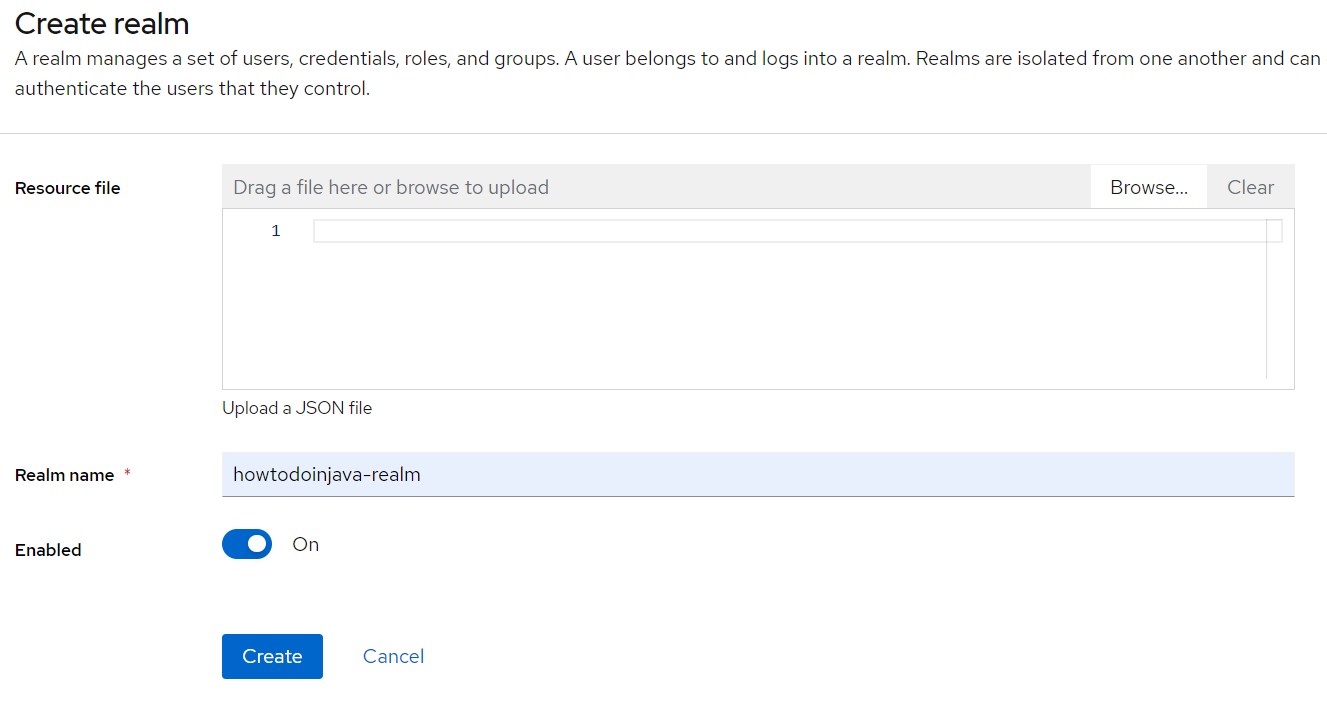This screenshot has height=701, width=1327.
Task: Click the 'Resource file' field label
Action: pos(67,188)
